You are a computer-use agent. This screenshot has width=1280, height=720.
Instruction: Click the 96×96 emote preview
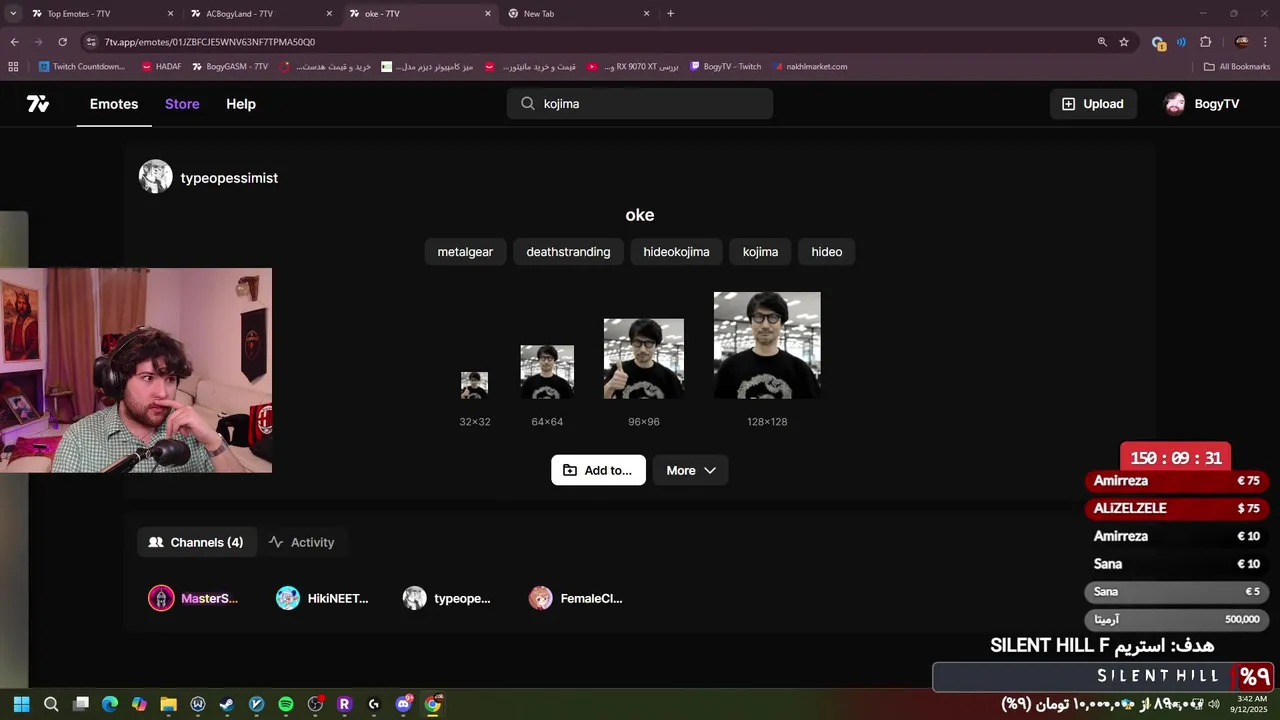point(644,359)
